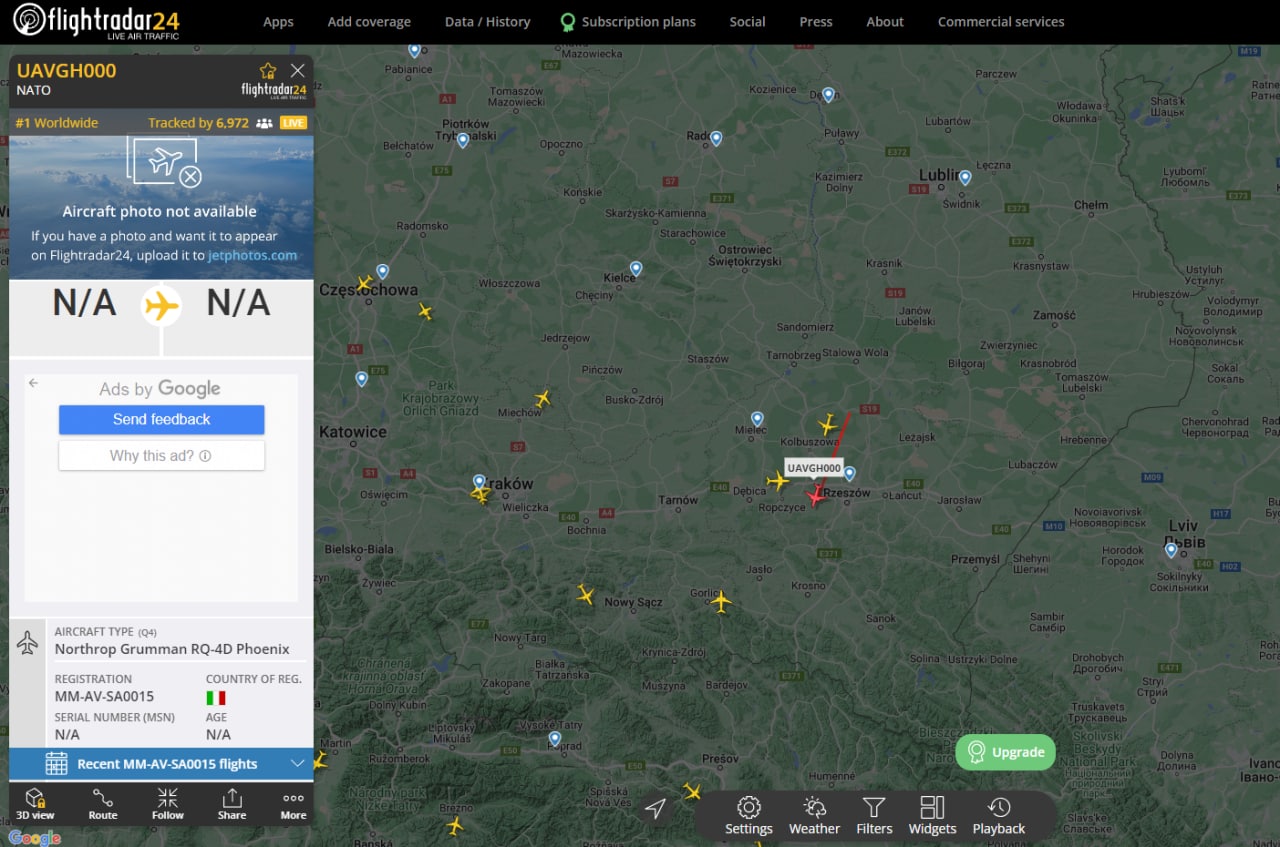This screenshot has width=1280, height=847.
Task: Open the Social menu
Action: tap(747, 21)
